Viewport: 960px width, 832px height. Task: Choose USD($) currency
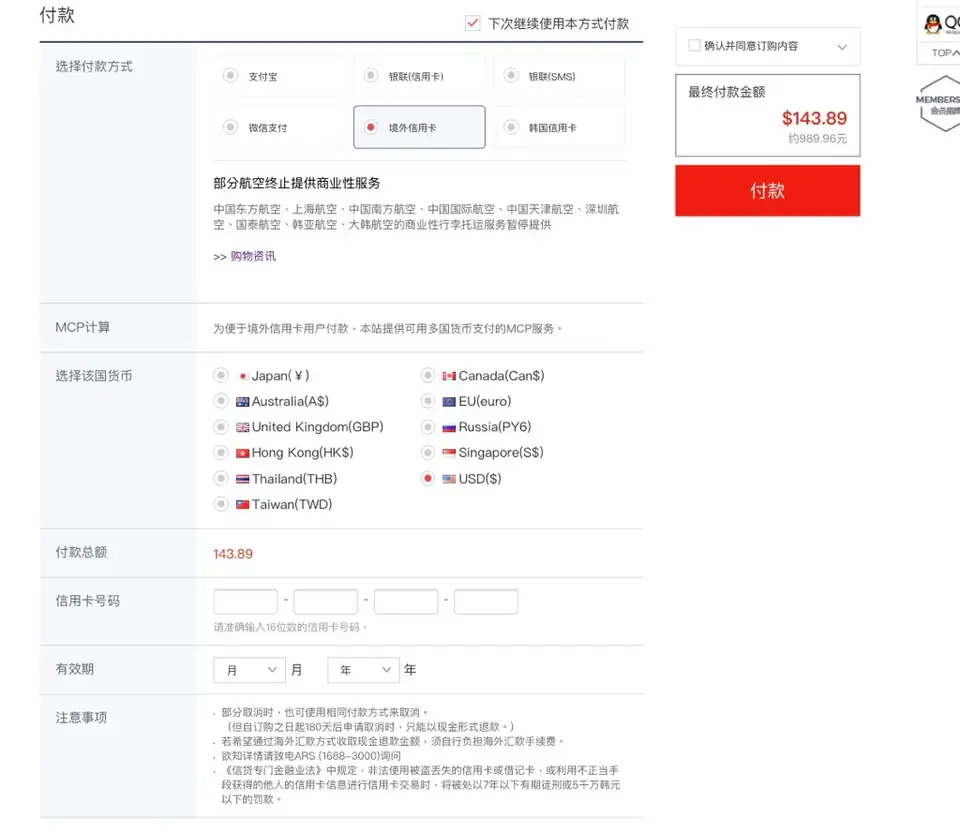428,478
